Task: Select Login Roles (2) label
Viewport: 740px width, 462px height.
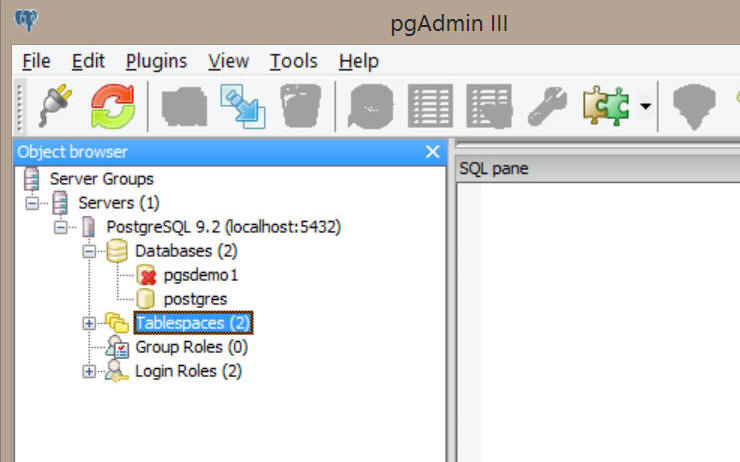Action: click(188, 371)
